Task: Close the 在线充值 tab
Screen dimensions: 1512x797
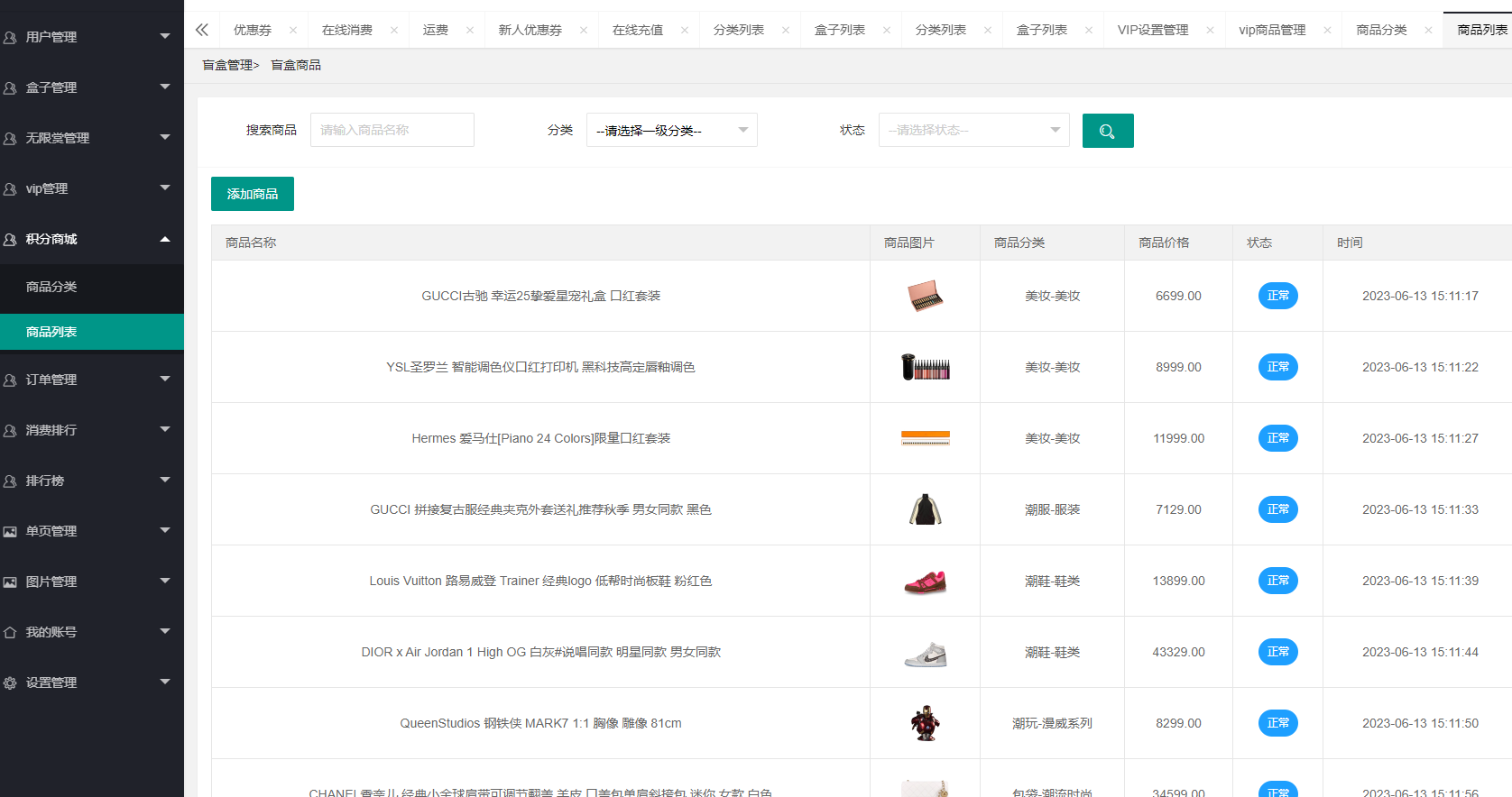Action: 685,30
